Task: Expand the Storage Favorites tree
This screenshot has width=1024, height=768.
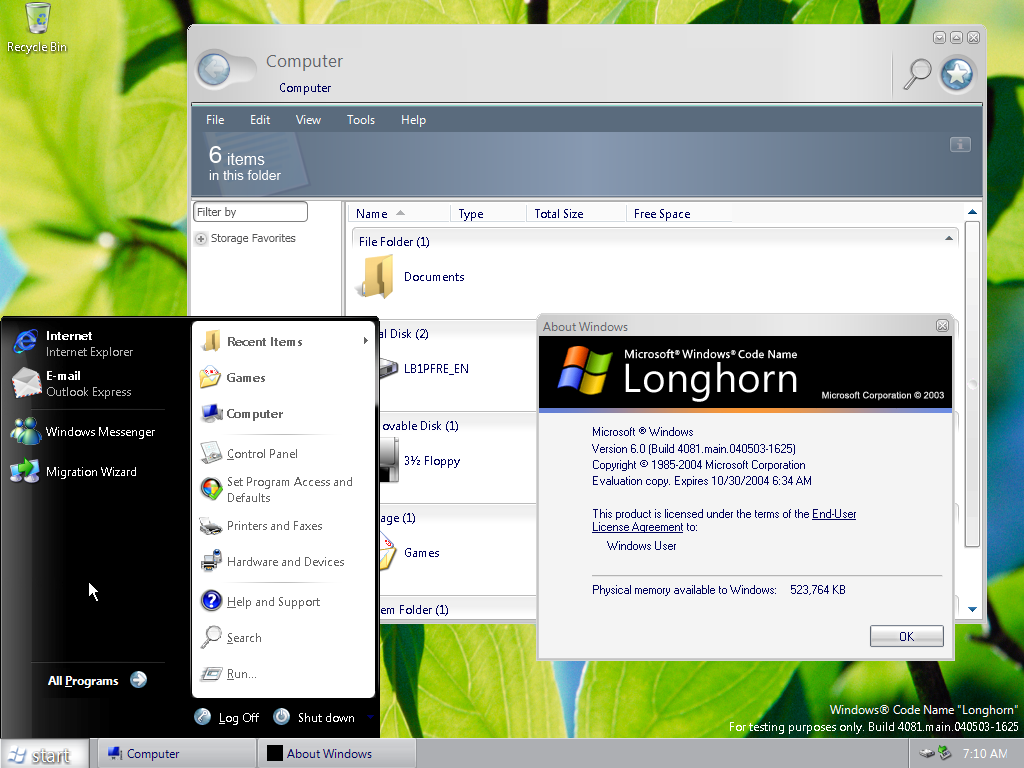Action: click(x=201, y=239)
